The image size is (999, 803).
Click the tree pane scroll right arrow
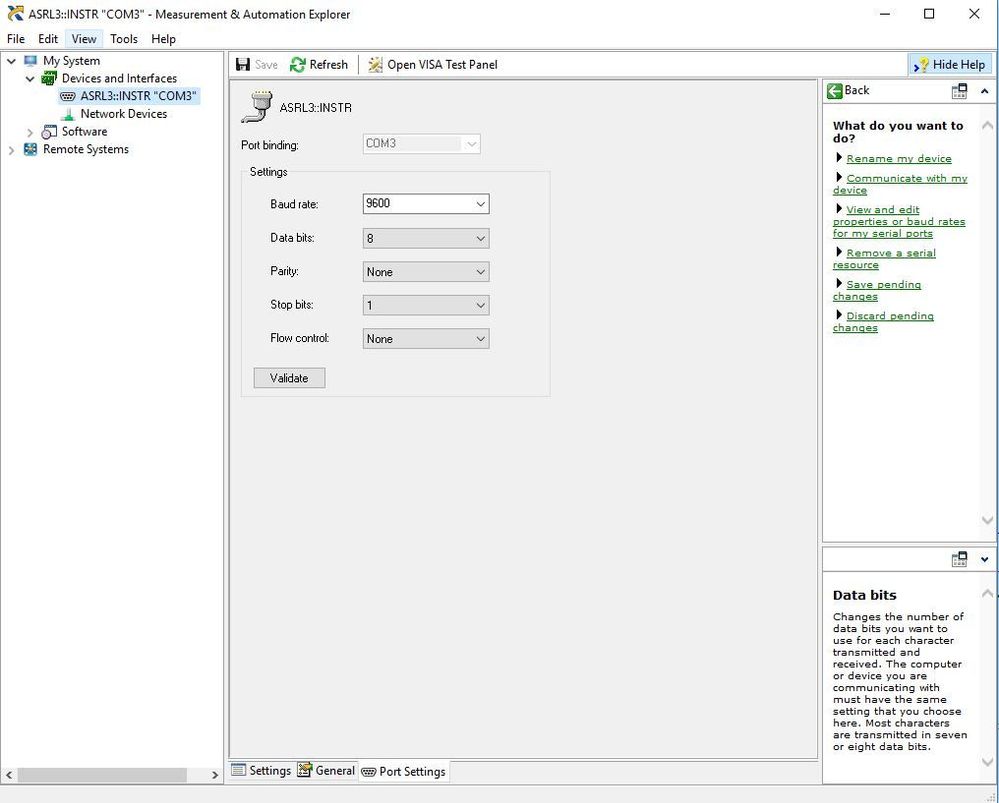click(x=215, y=774)
